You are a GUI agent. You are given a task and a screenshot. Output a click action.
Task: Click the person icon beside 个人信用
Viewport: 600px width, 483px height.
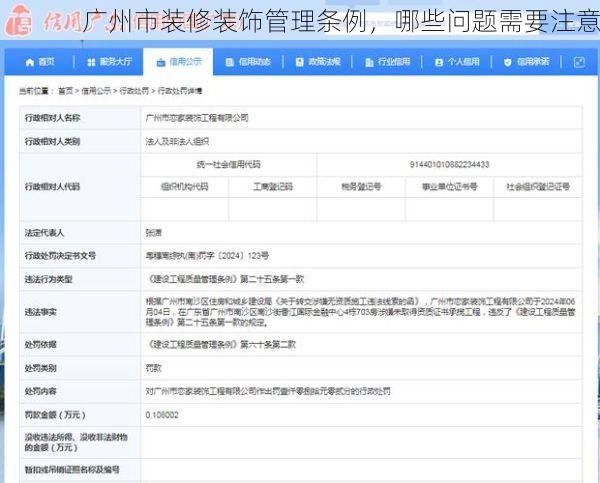click(x=439, y=62)
